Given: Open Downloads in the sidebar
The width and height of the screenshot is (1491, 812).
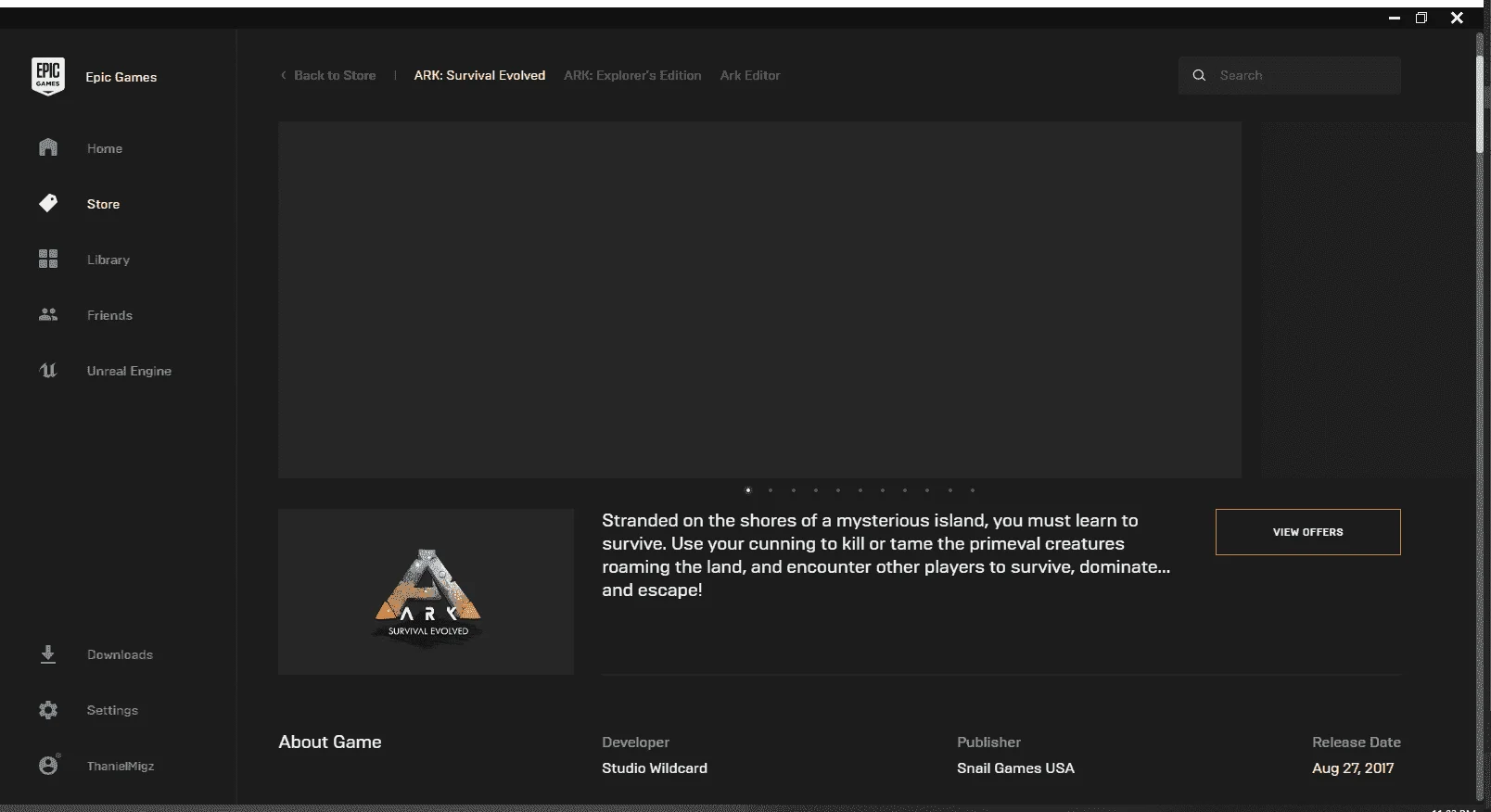Looking at the screenshot, I should (118, 654).
